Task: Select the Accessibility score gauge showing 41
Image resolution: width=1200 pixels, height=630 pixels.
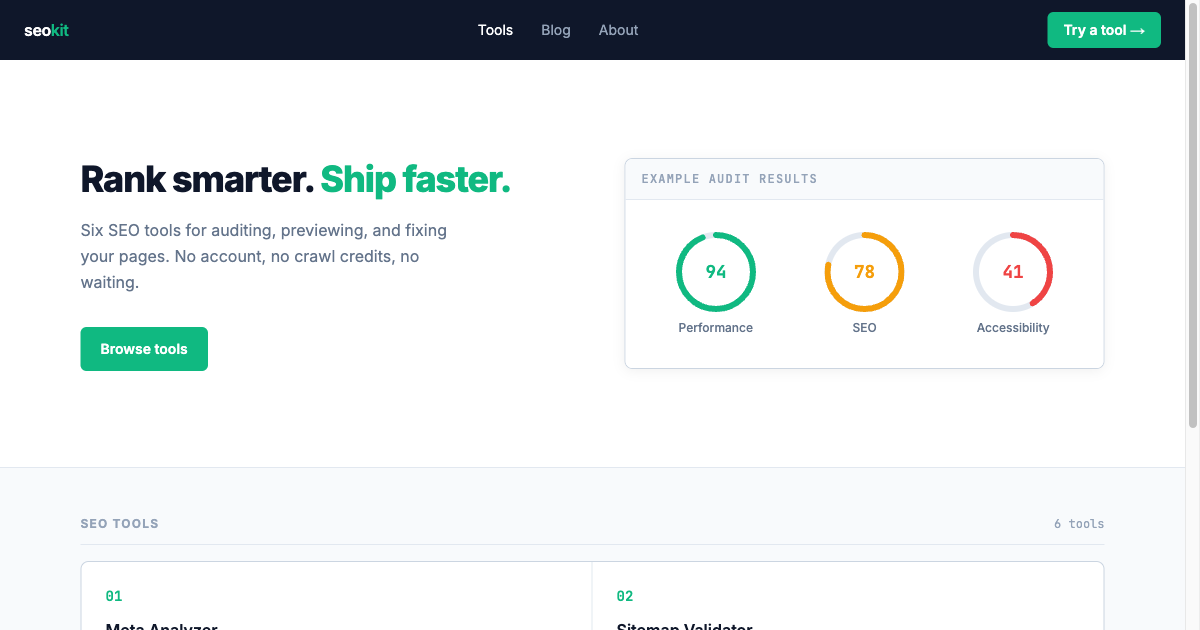Action: 1013,272
